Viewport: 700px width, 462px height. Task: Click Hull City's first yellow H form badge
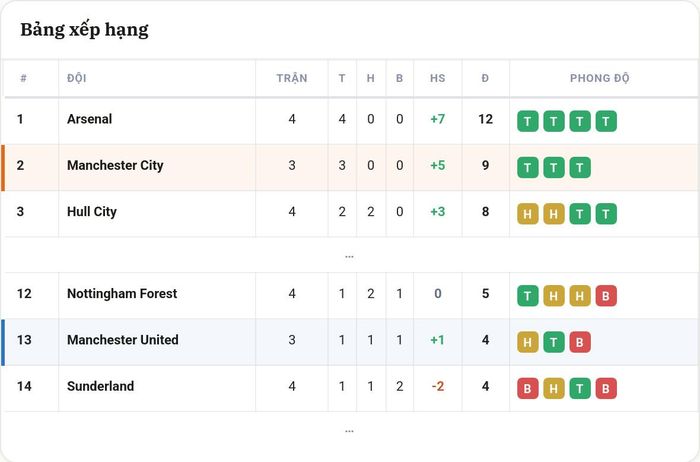tap(527, 214)
